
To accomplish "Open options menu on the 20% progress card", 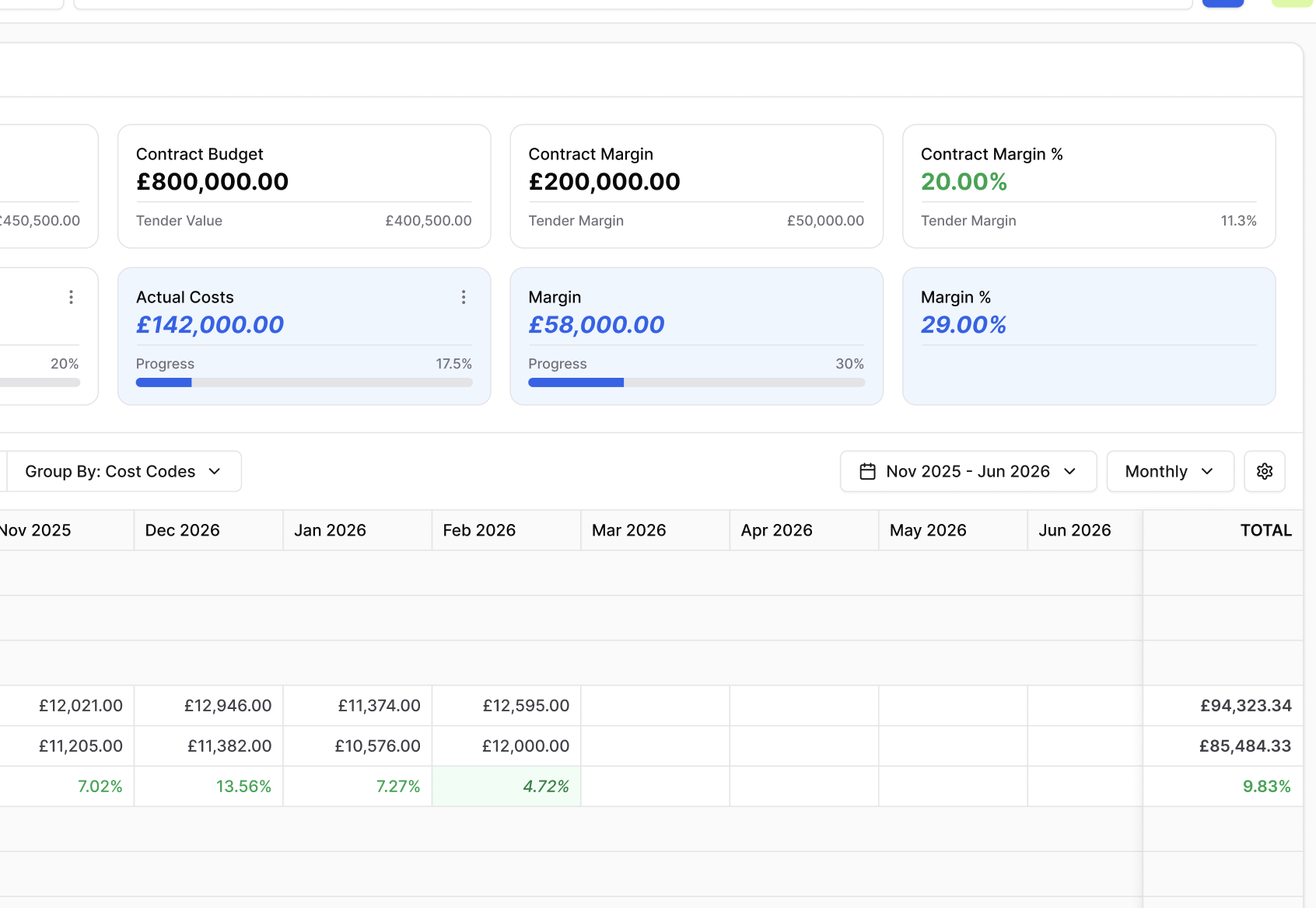I will point(71,297).
